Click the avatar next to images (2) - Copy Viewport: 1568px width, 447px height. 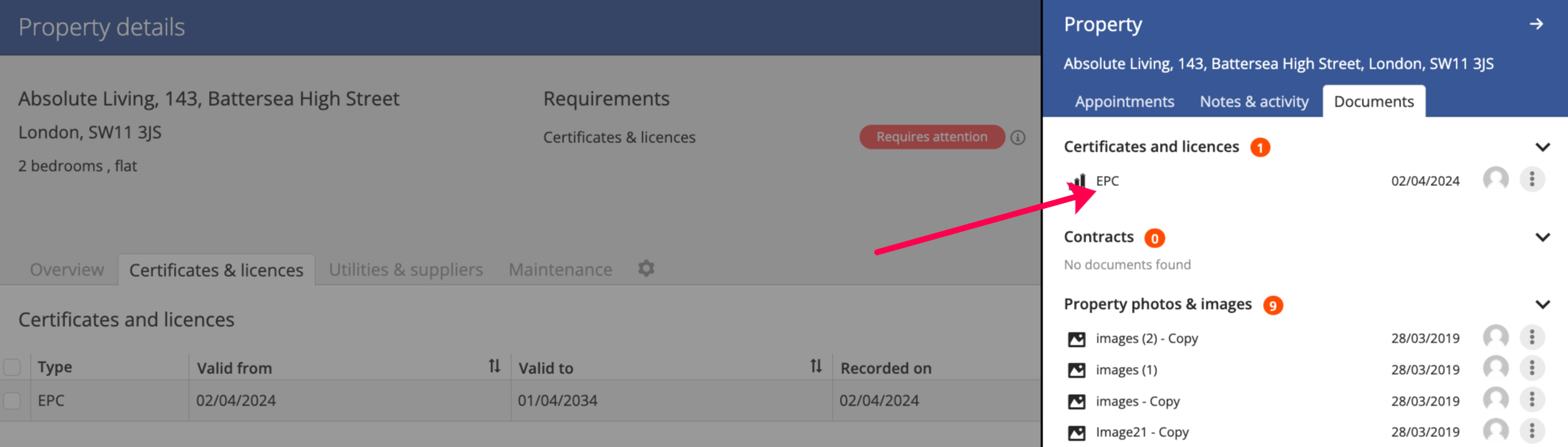pos(1496,338)
